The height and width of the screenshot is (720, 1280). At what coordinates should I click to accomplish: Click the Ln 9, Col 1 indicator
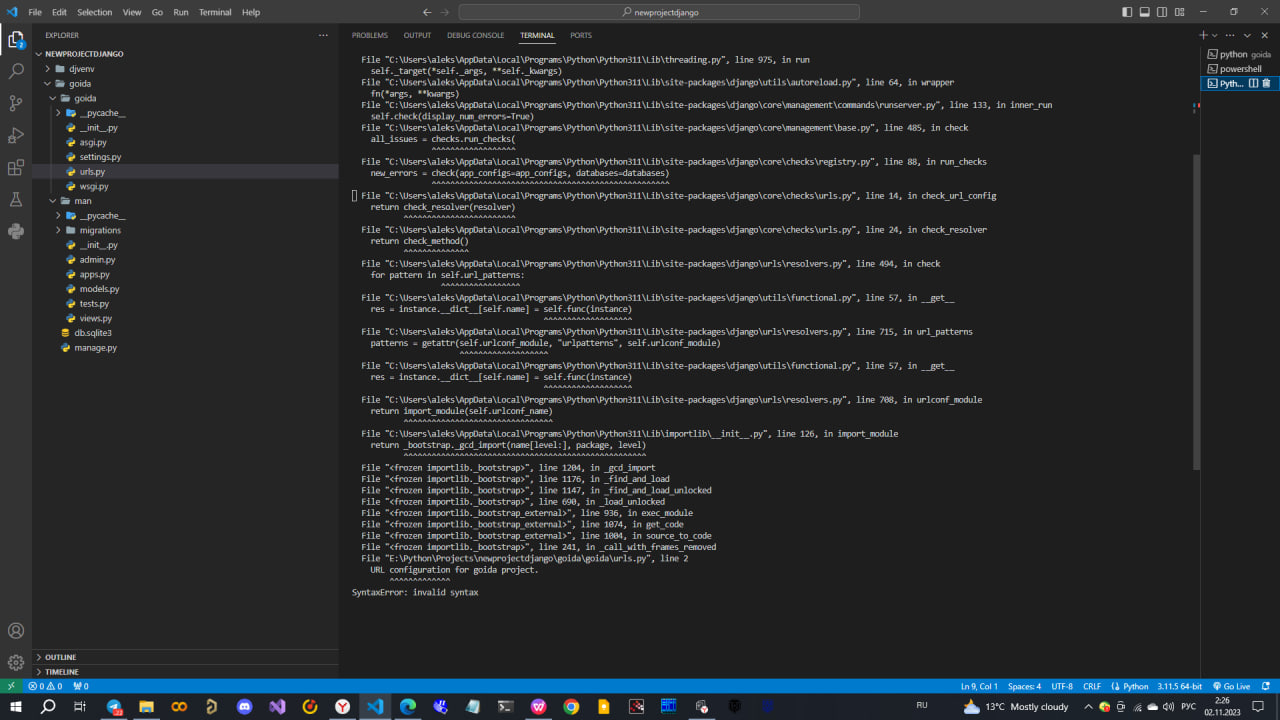(979, 686)
